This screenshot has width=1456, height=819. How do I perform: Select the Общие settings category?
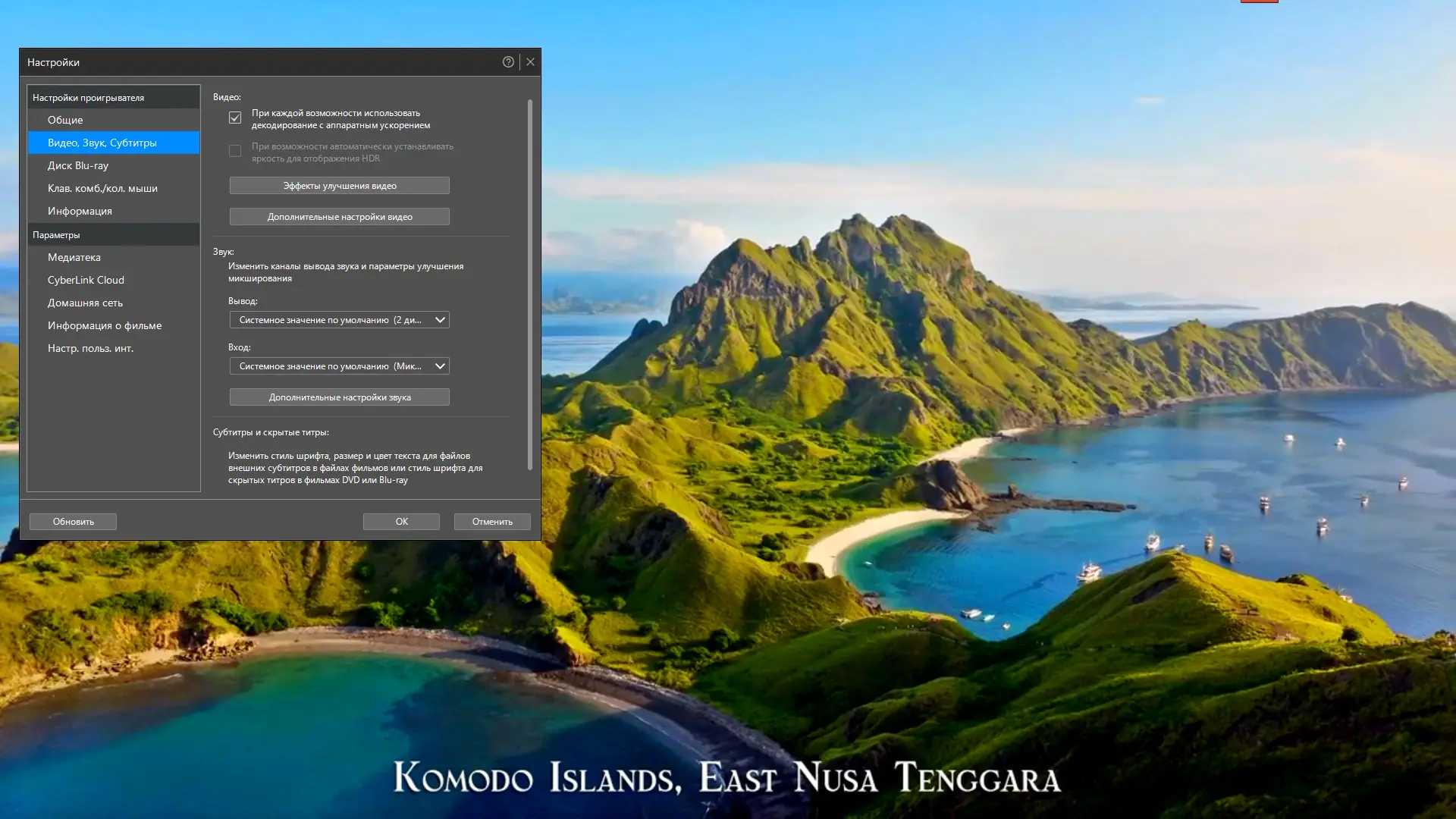65,120
